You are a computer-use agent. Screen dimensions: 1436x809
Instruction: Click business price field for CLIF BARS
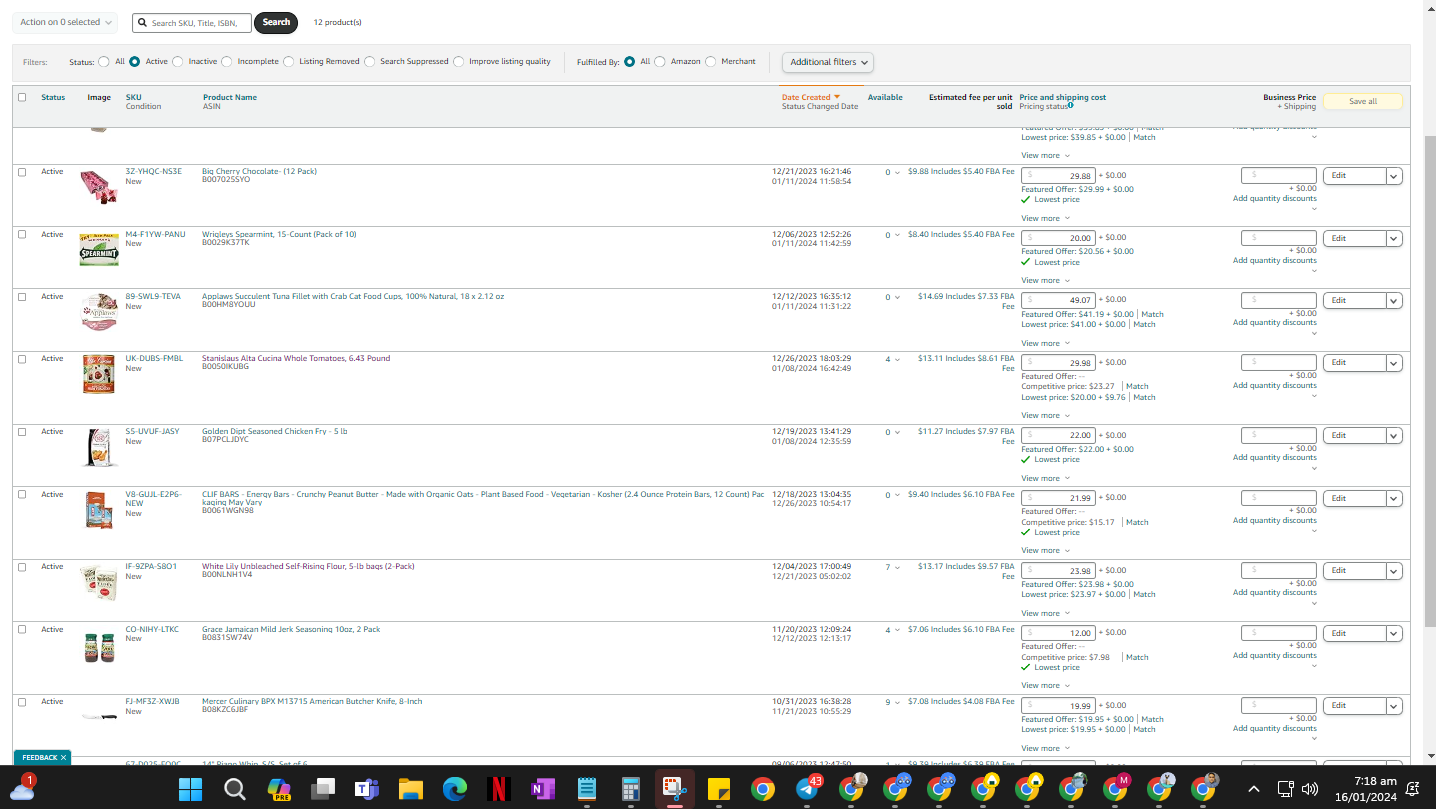tap(1279, 498)
